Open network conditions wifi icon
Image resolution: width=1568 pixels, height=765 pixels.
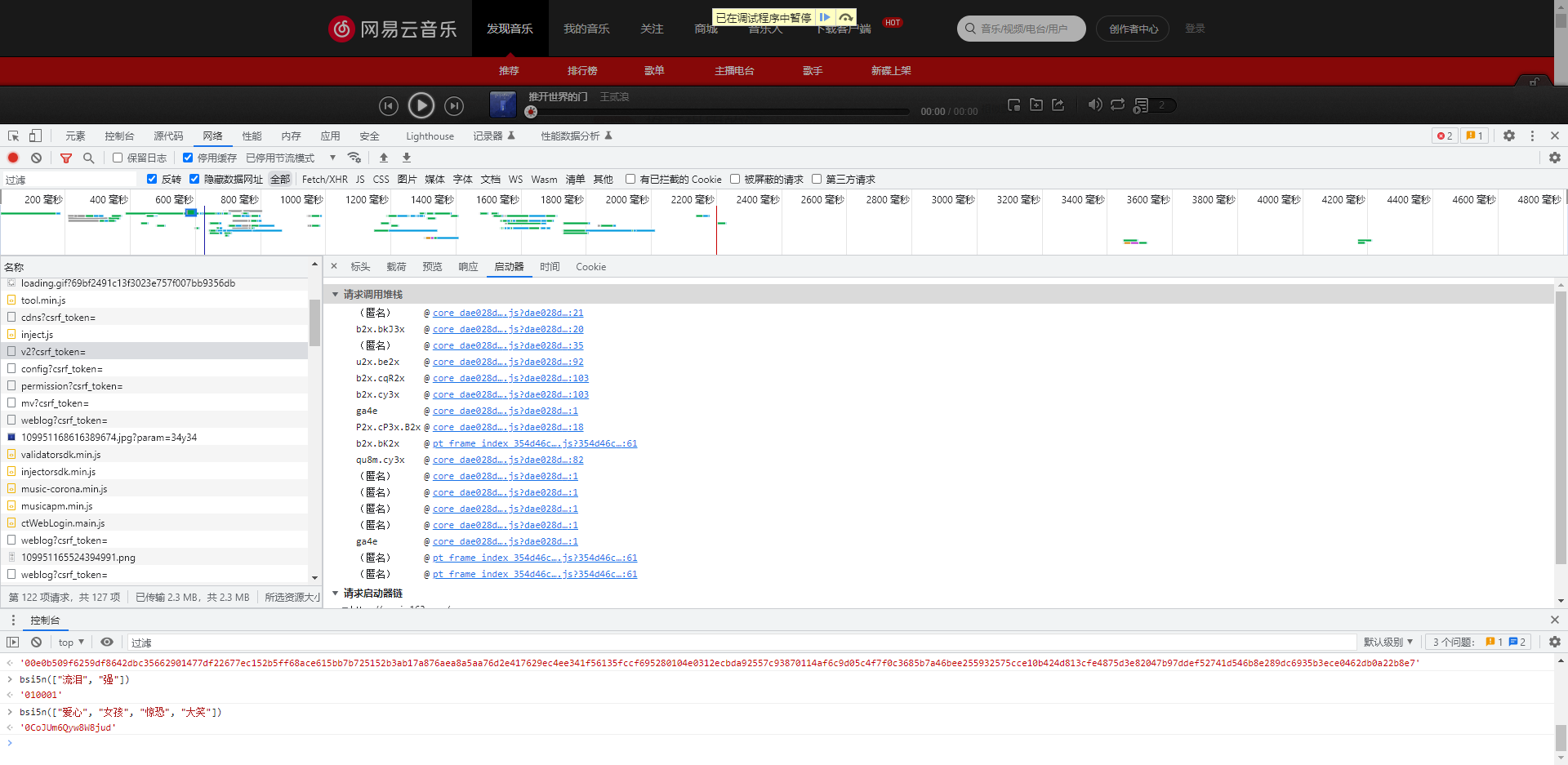point(354,158)
